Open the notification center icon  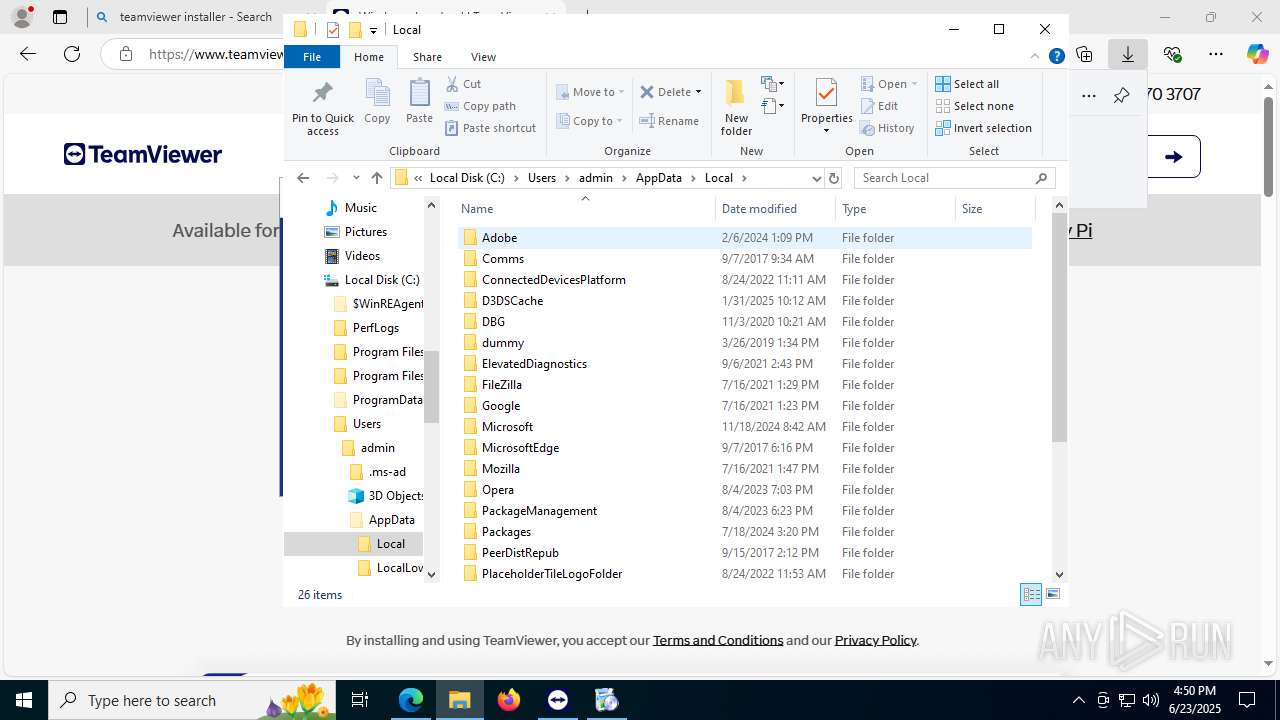coord(1247,700)
